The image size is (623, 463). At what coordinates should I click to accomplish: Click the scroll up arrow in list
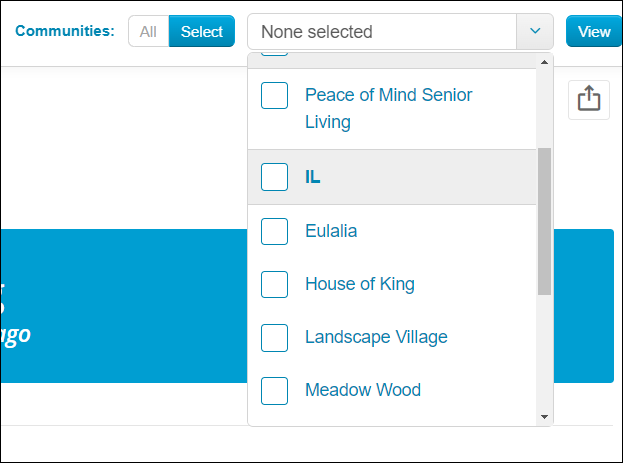[x=544, y=62]
